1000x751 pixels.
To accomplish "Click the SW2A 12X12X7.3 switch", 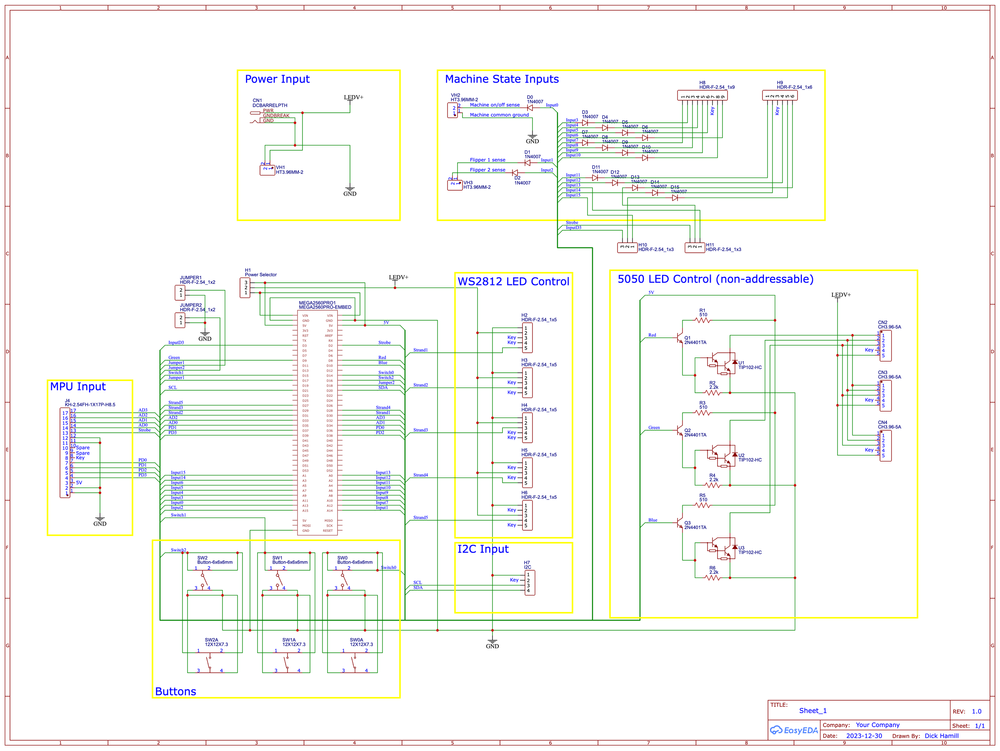I will coord(210,660).
